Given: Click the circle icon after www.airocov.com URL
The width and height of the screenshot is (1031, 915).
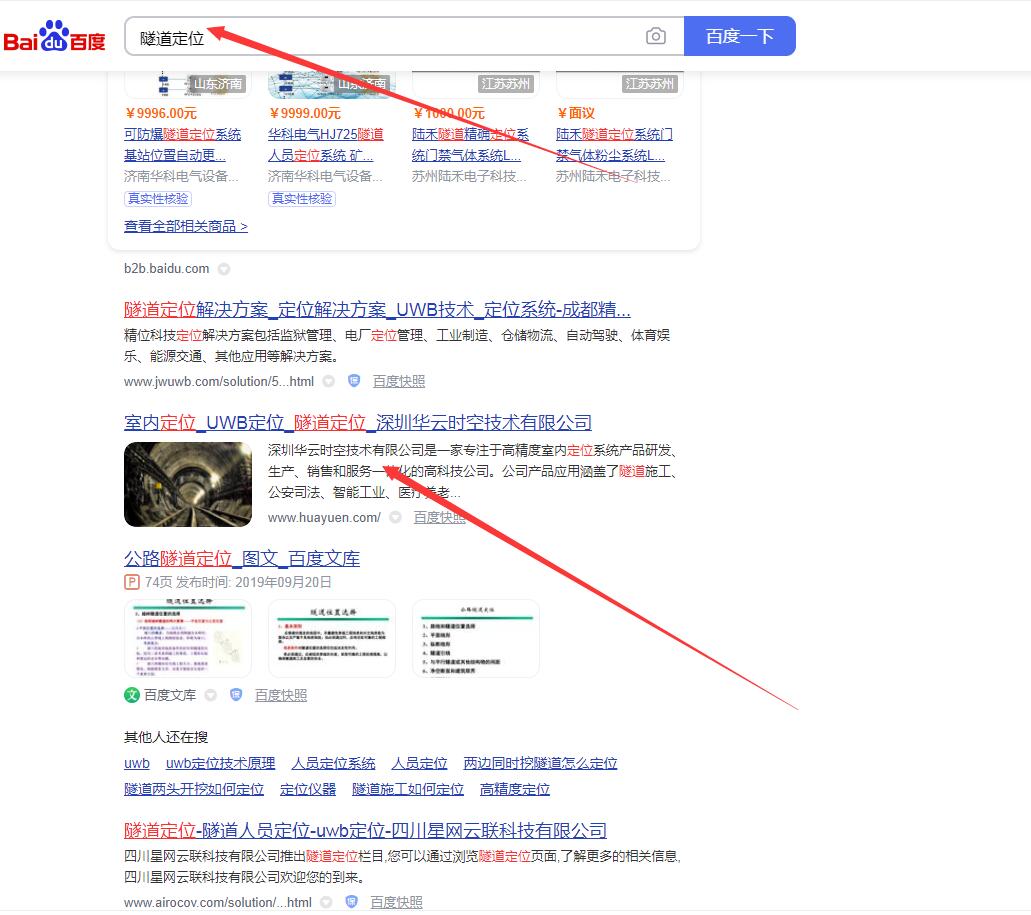Looking at the screenshot, I should (x=326, y=903).
